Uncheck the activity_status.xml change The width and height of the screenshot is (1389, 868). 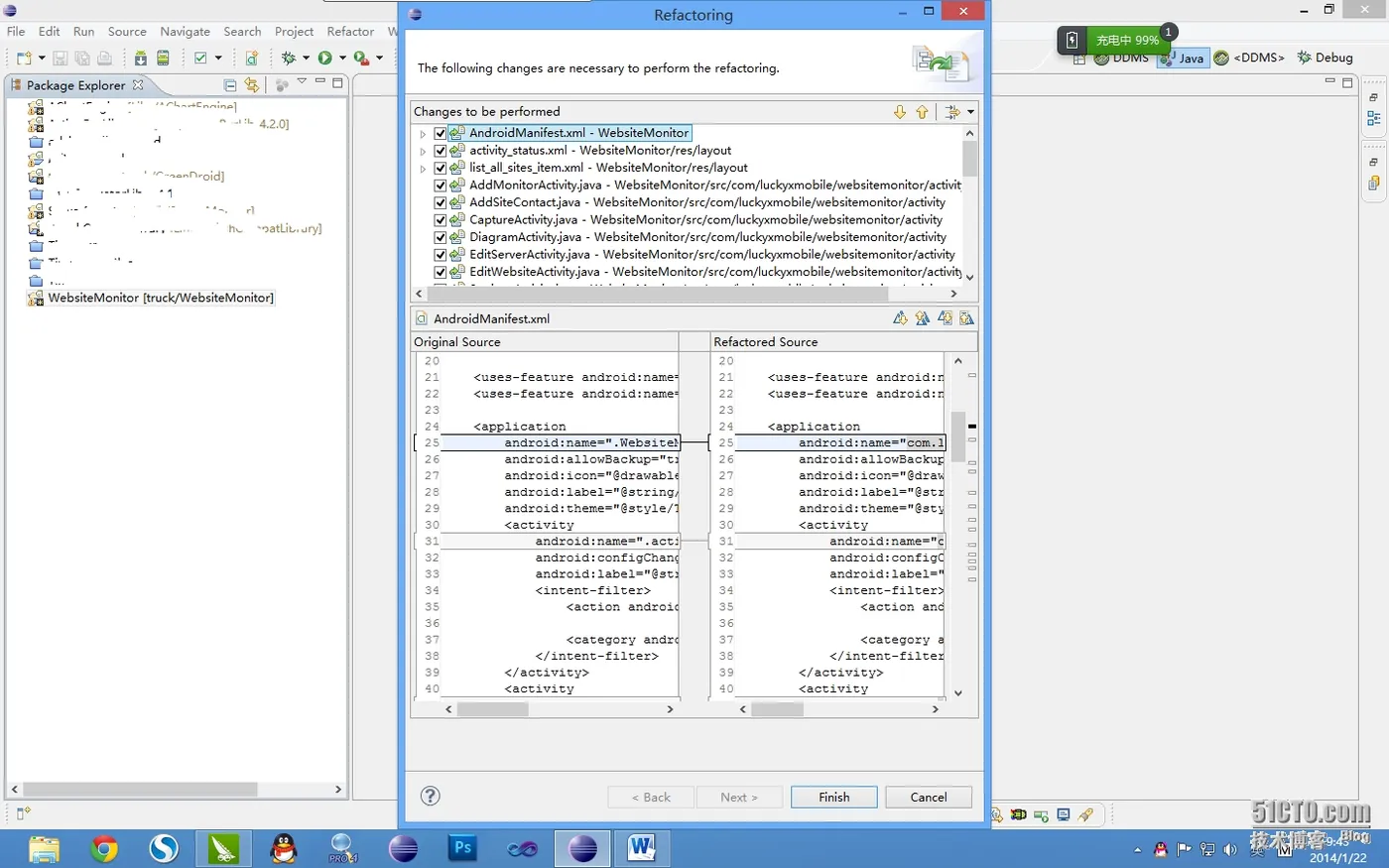point(441,151)
